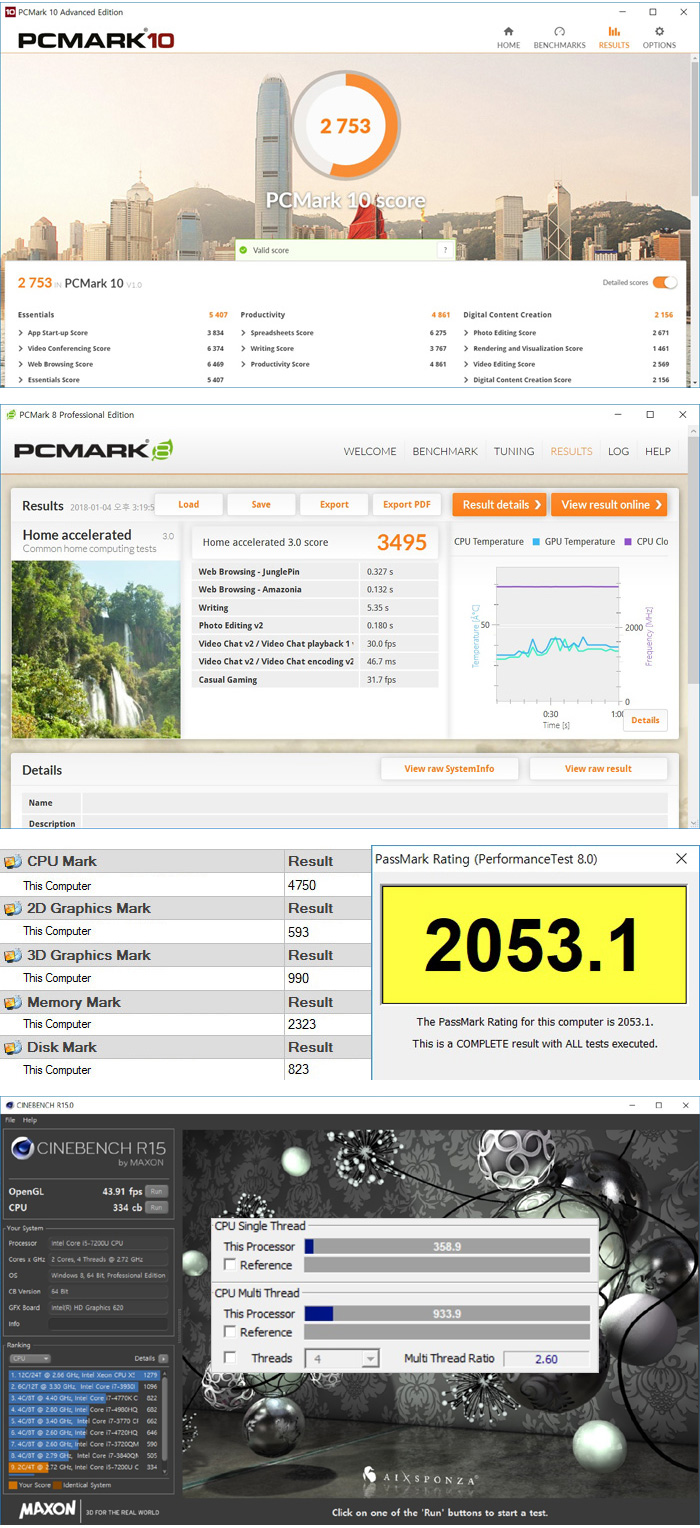Click the Details arrow in Ranking panel
This screenshot has width=700, height=1528.
(x=163, y=1359)
